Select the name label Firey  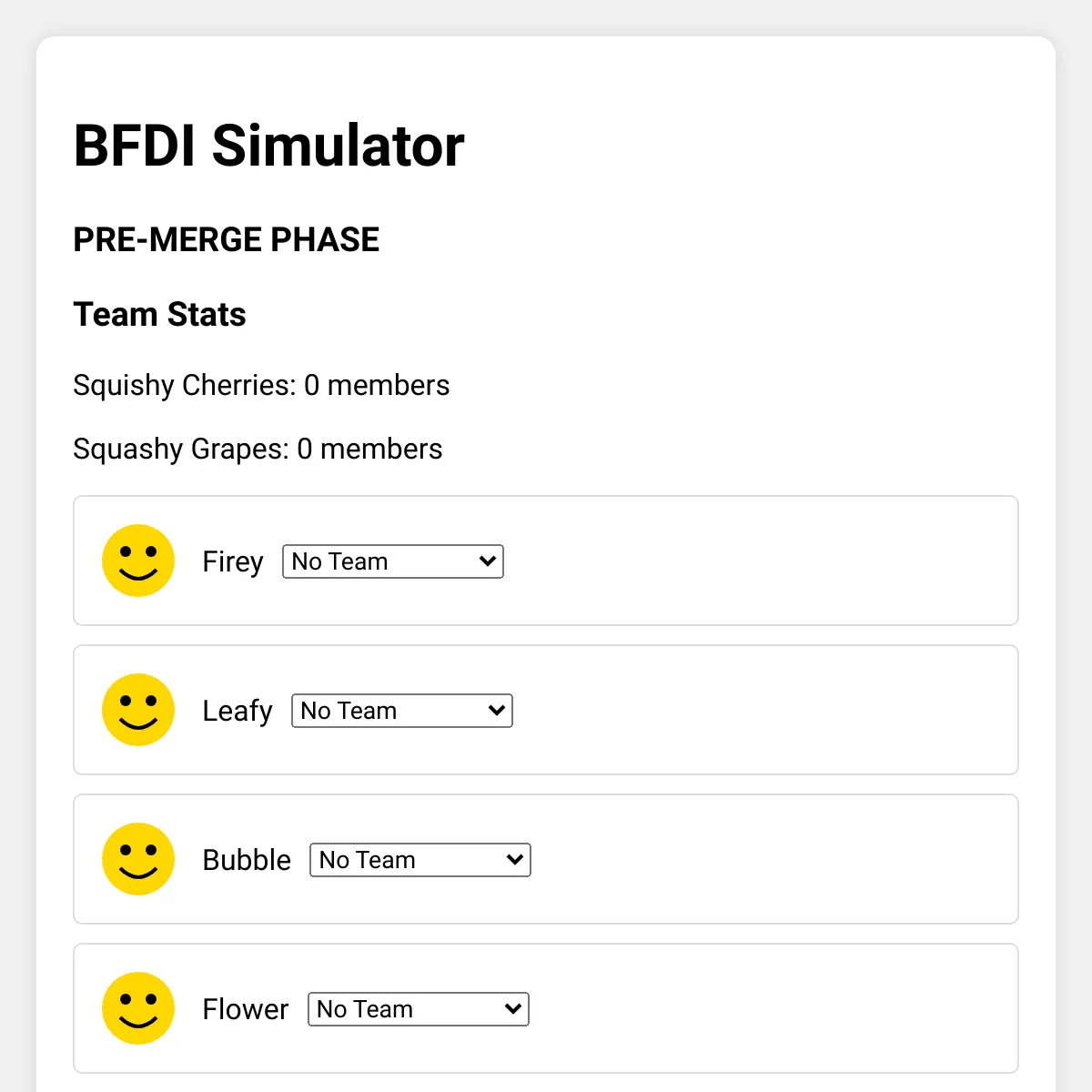click(x=233, y=561)
